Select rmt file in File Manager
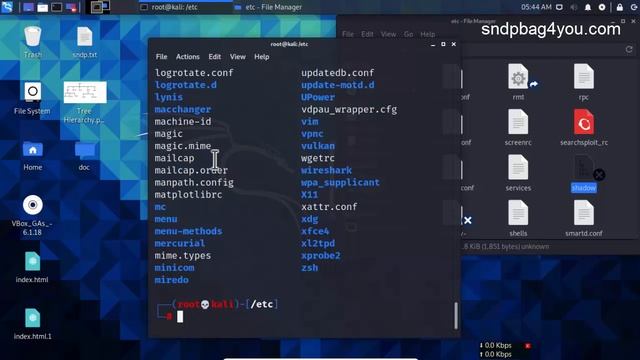This screenshot has height=360, width=640. (518, 82)
